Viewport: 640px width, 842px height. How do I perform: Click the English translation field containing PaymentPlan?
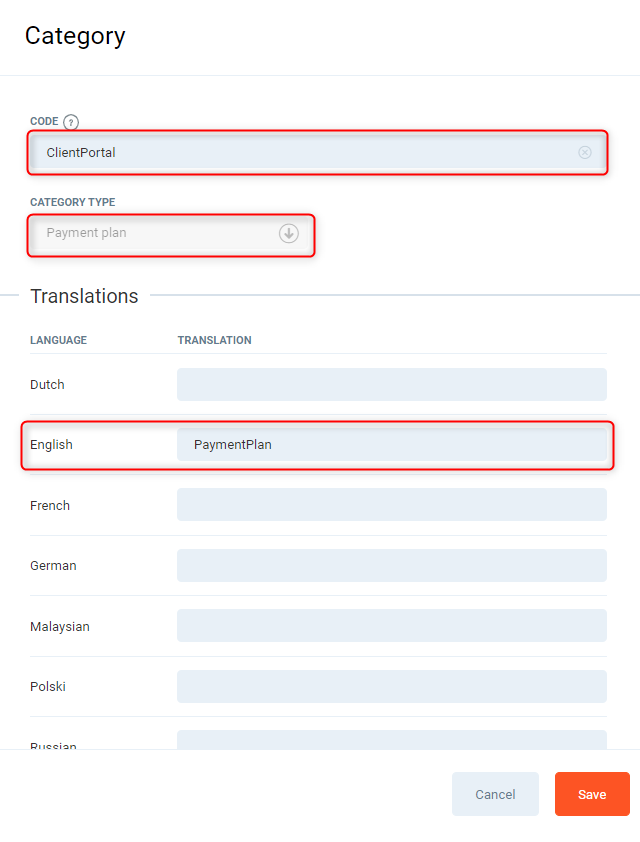point(391,444)
